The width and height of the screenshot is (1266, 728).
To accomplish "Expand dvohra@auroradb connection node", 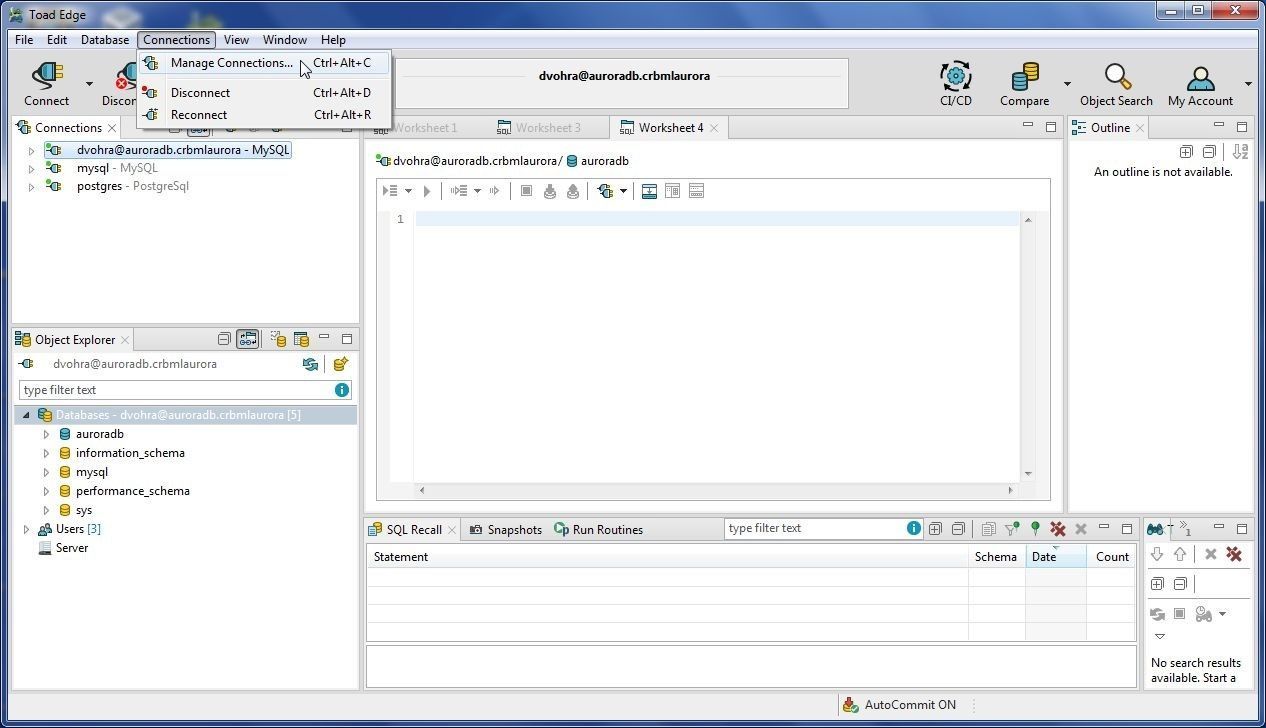I will click(x=31, y=151).
